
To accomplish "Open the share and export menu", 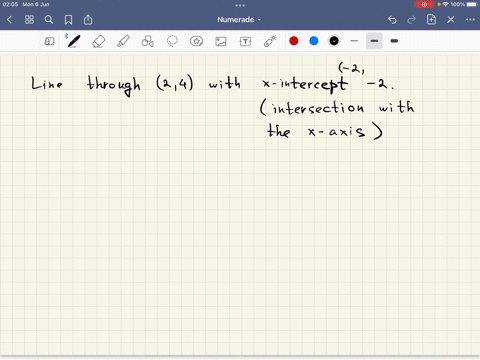I will (x=88, y=20).
